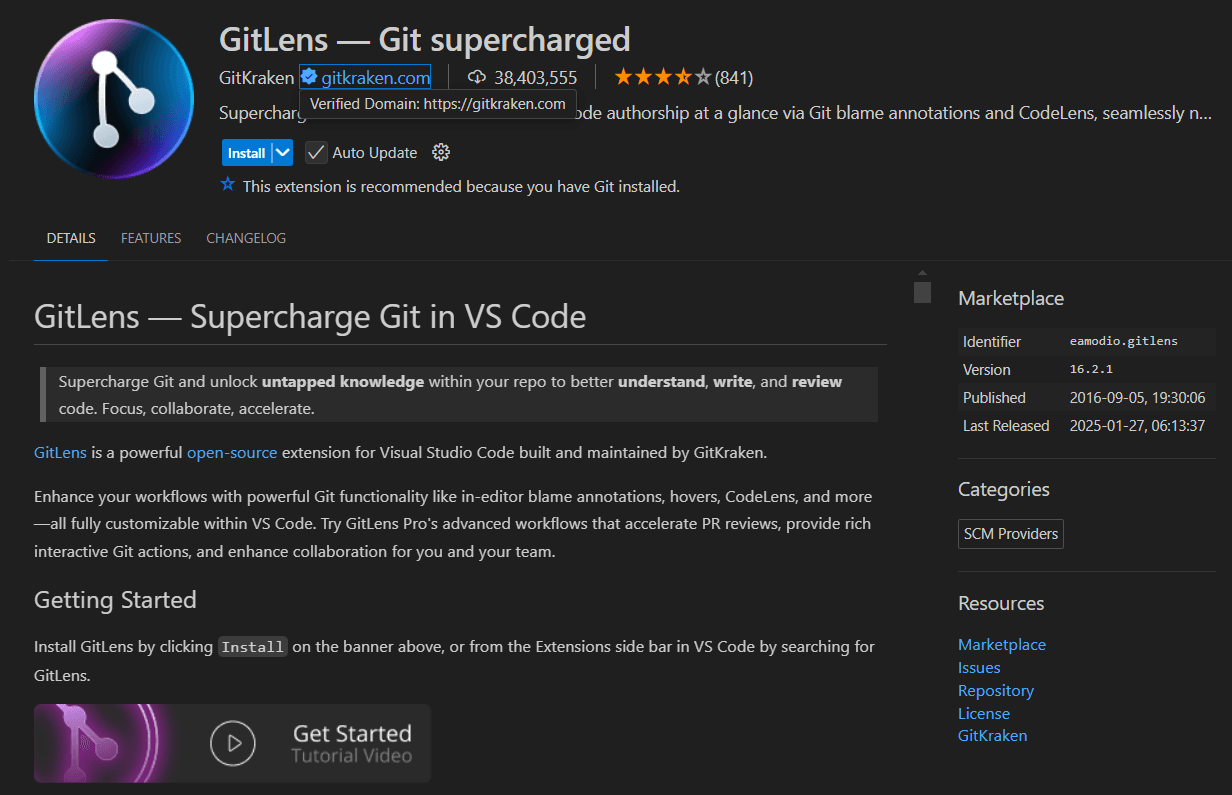The image size is (1232, 795).
Task: Click the identifier value eamodio.gitlens
Action: tap(1123, 341)
